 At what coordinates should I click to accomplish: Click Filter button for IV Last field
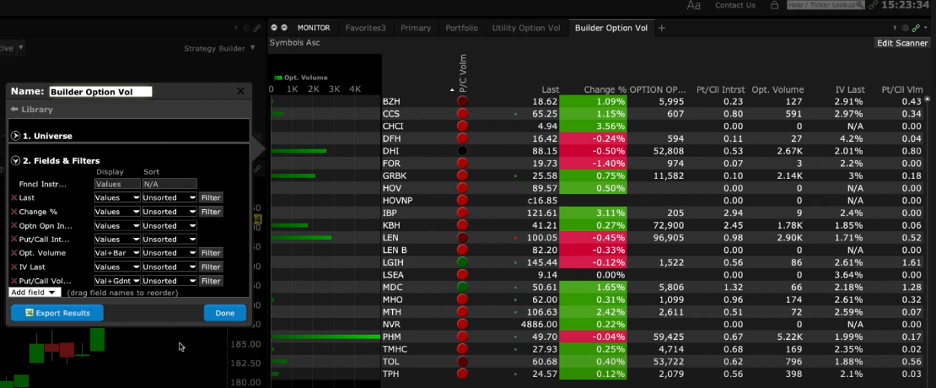pos(211,267)
